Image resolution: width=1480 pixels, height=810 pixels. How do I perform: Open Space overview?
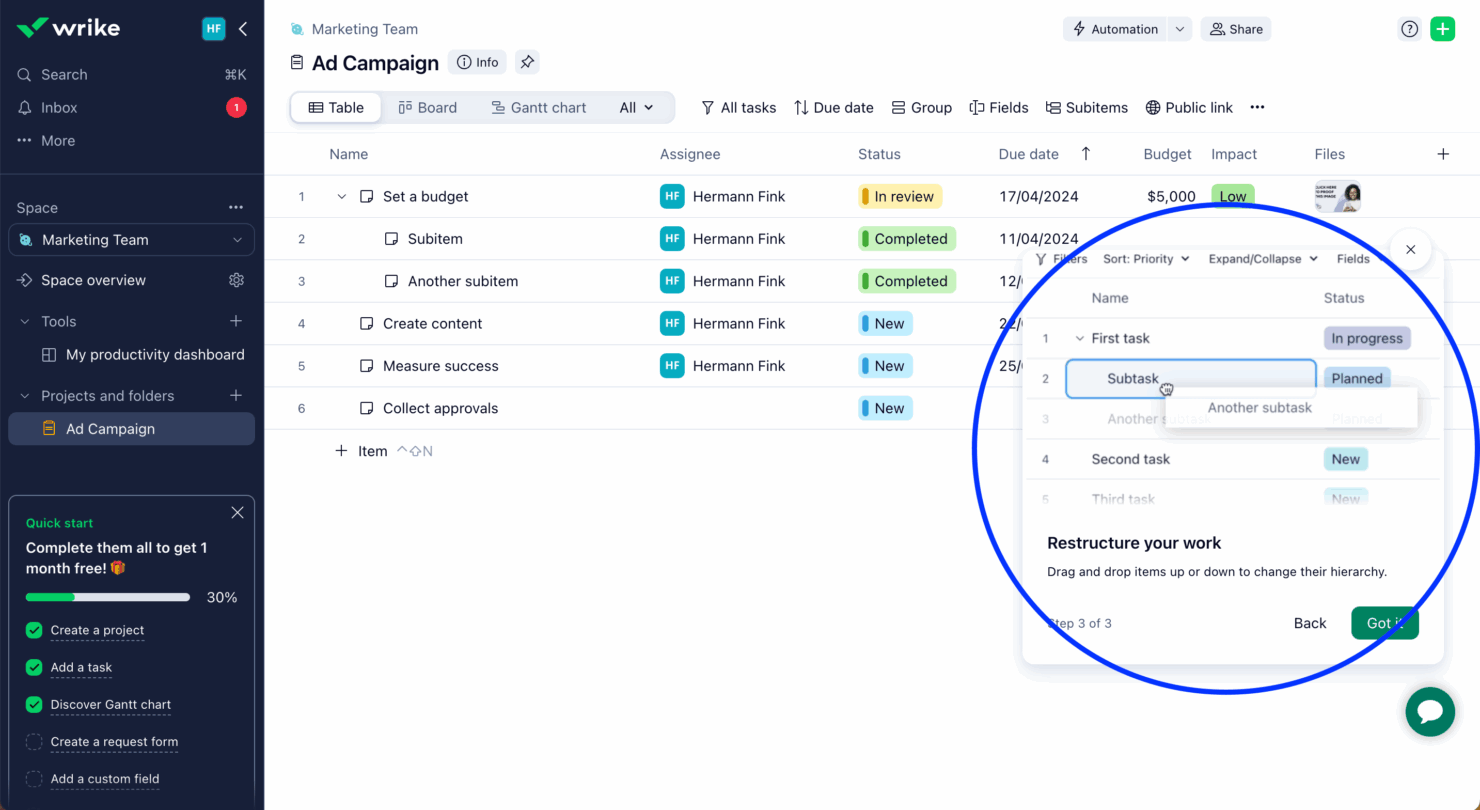(x=93, y=280)
